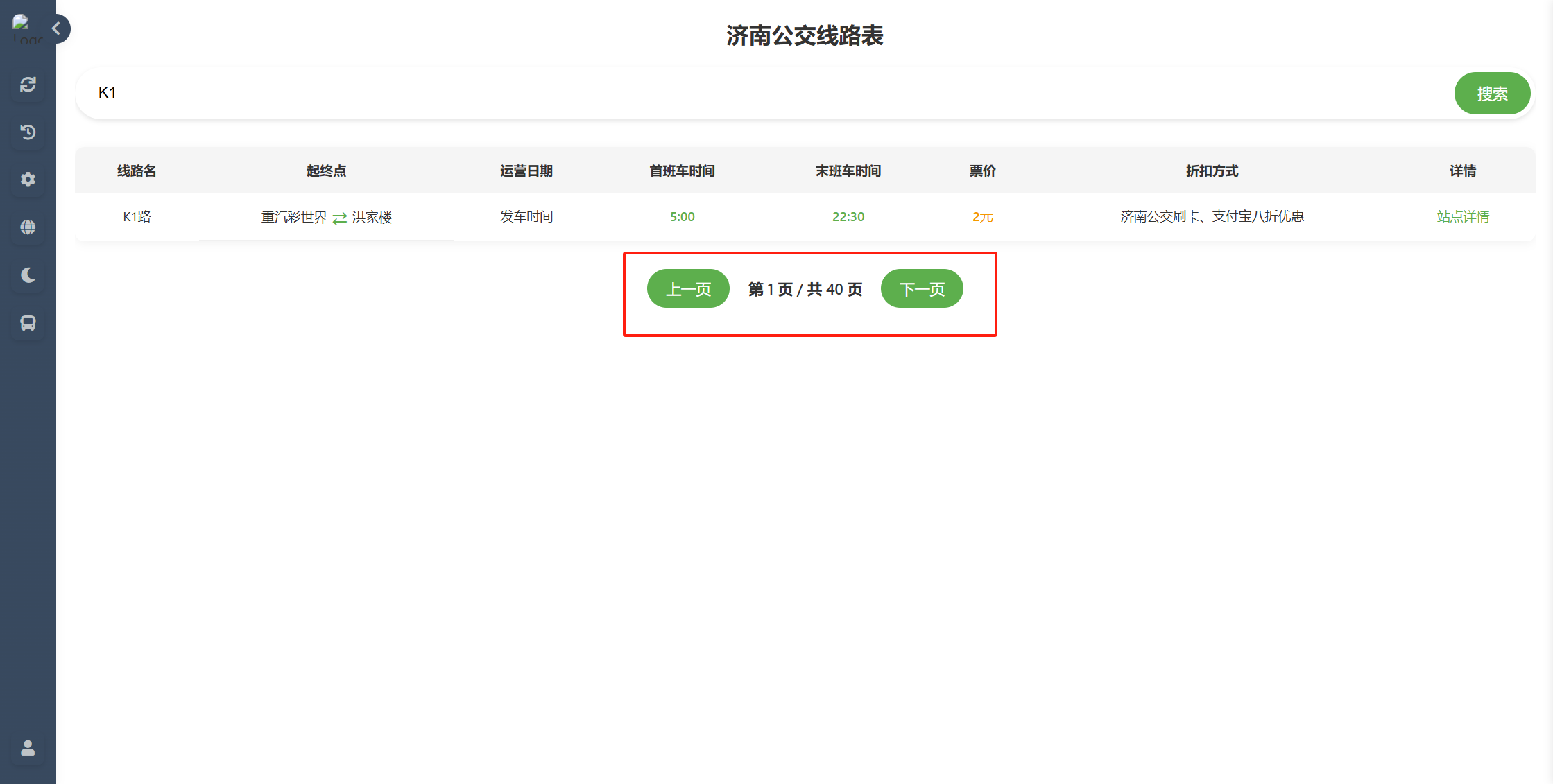Viewport: 1553px width, 784px height.
Task: Click the swap arrows between route endpoints
Action: tap(339, 218)
